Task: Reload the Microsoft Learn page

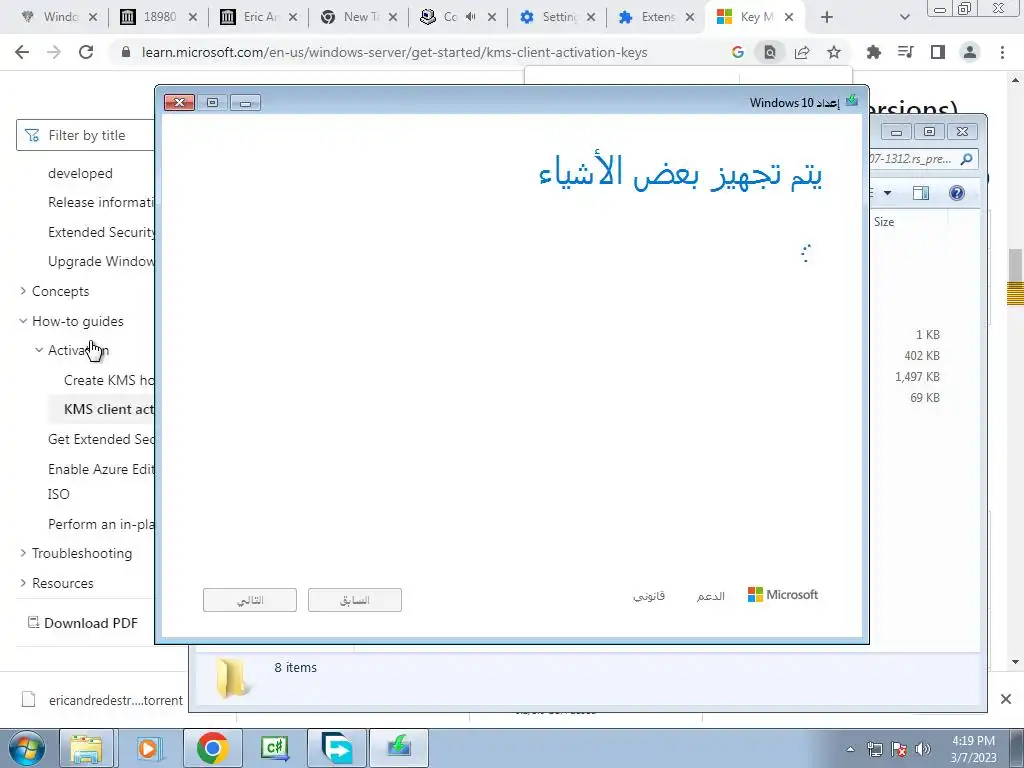Action: click(x=86, y=52)
